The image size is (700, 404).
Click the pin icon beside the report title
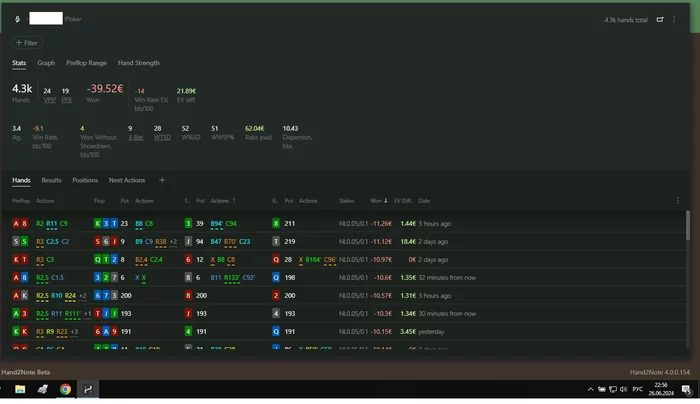point(17,19)
